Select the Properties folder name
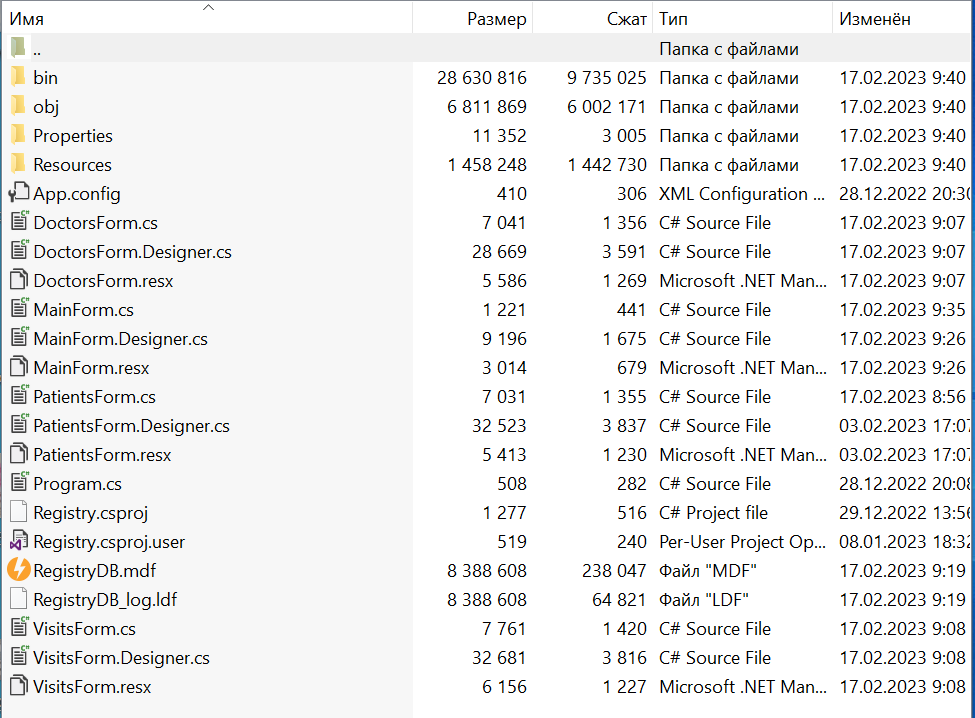 72,135
